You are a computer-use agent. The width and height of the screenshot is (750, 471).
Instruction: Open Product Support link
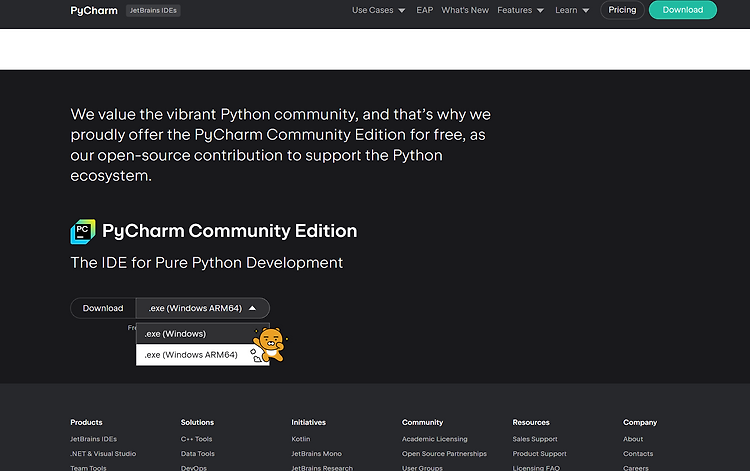pos(539,454)
